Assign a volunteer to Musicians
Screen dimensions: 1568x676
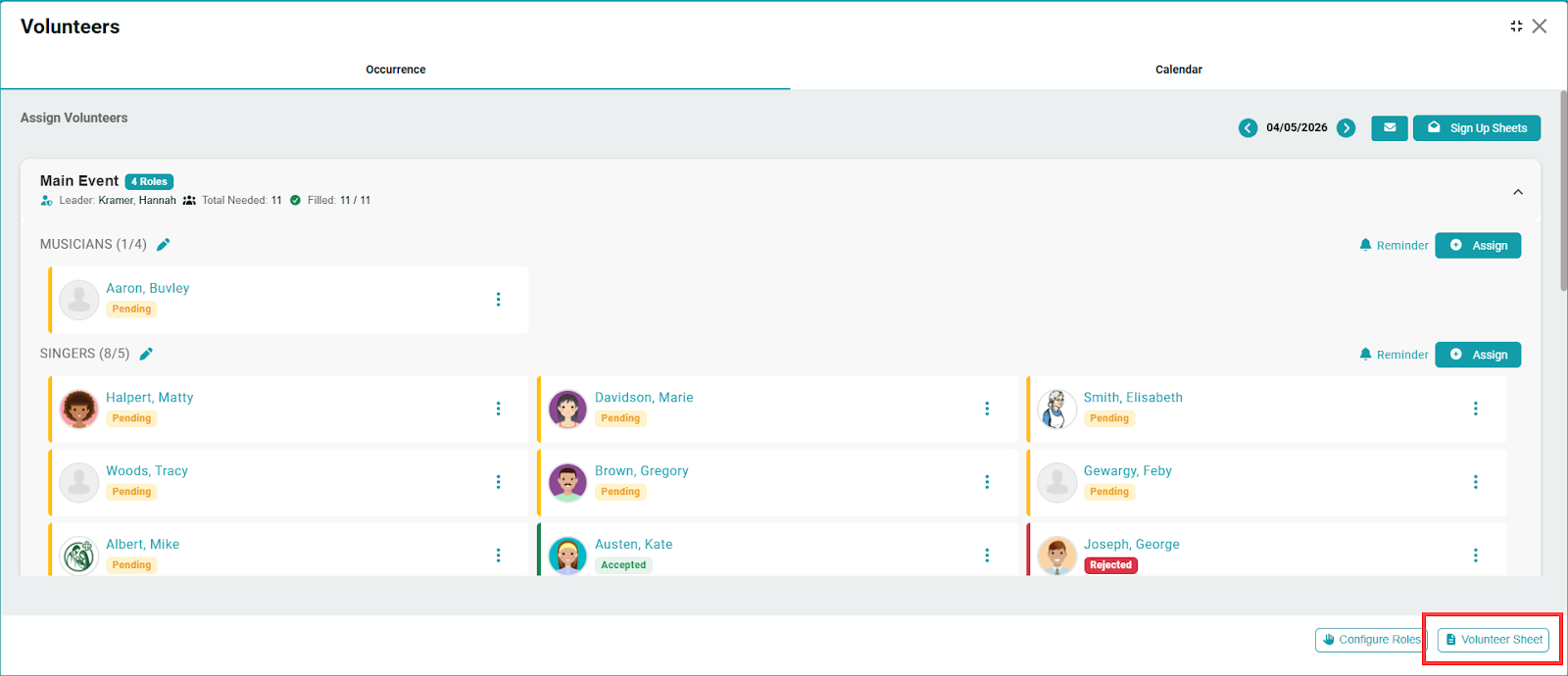click(x=1478, y=246)
